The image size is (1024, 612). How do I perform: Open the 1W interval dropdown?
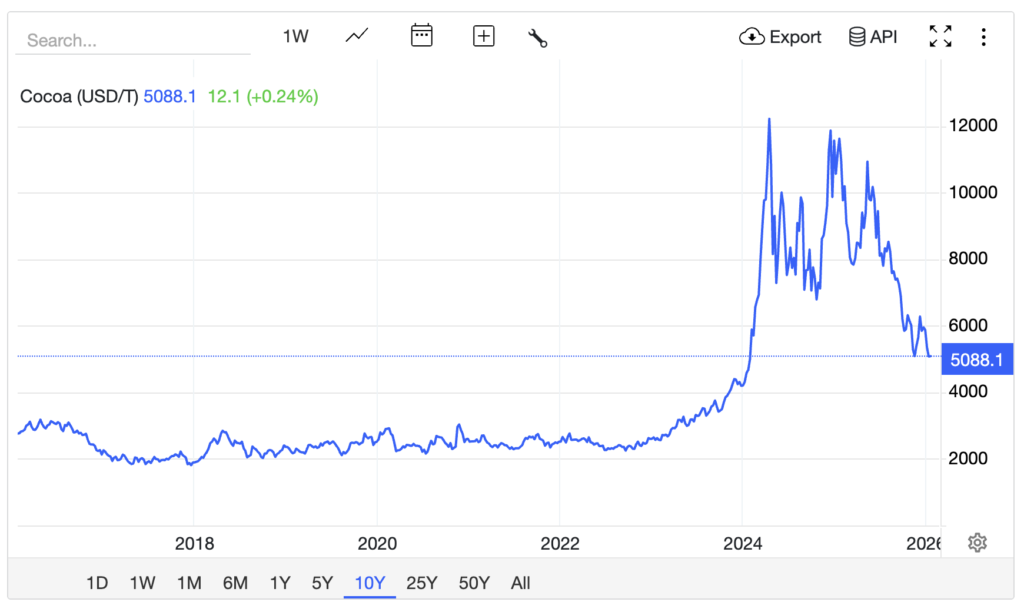(295, 37)
